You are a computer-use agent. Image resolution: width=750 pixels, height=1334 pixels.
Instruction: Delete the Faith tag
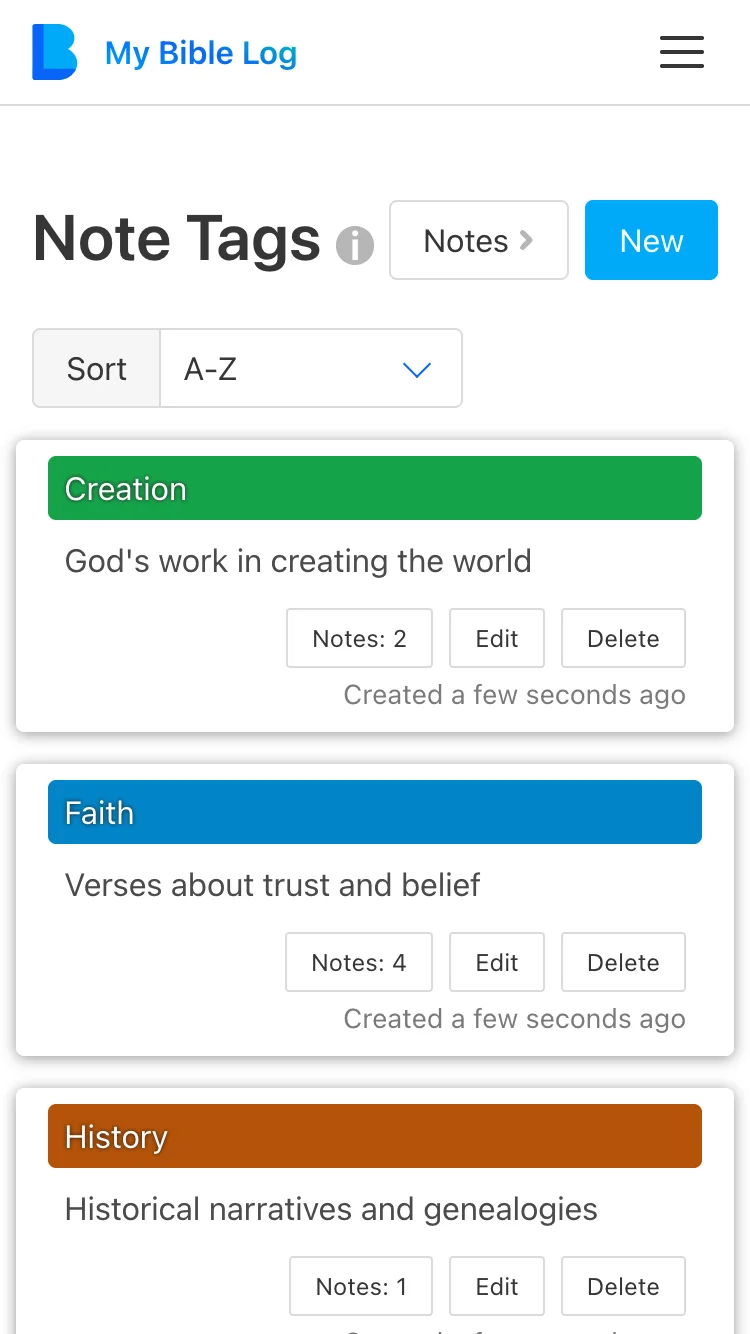pos(623,962)
